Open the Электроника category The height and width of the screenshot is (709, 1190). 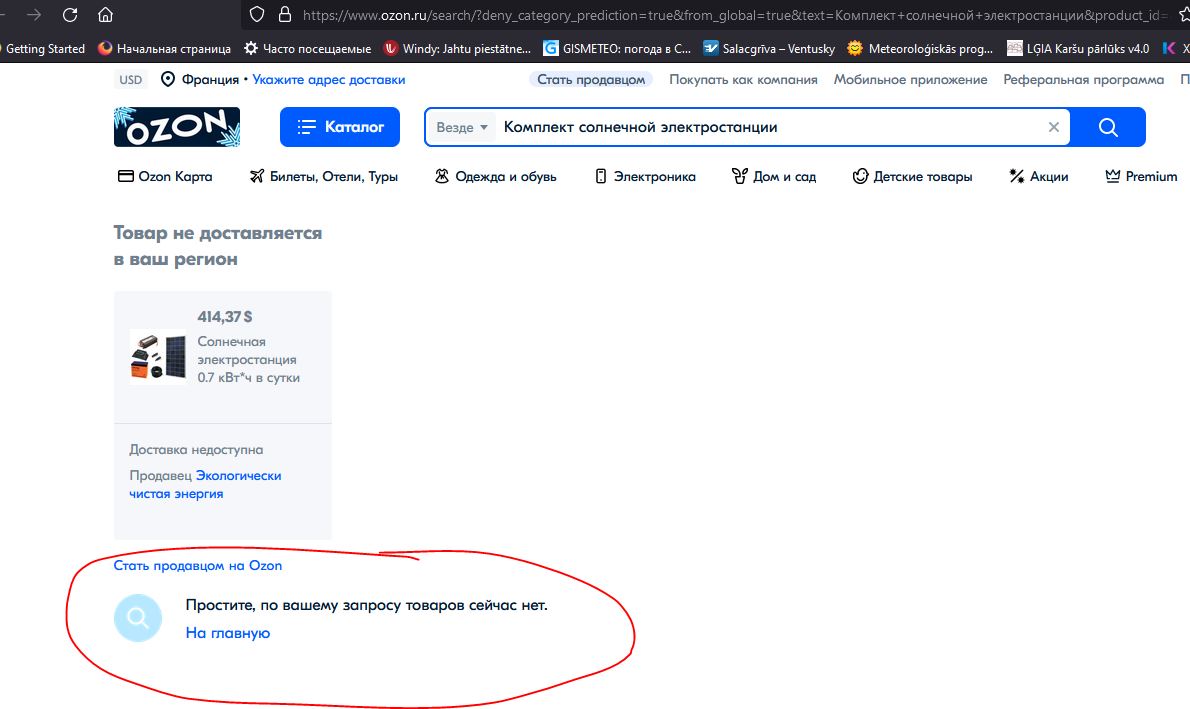pyautogui.click(x=645, y=176)
